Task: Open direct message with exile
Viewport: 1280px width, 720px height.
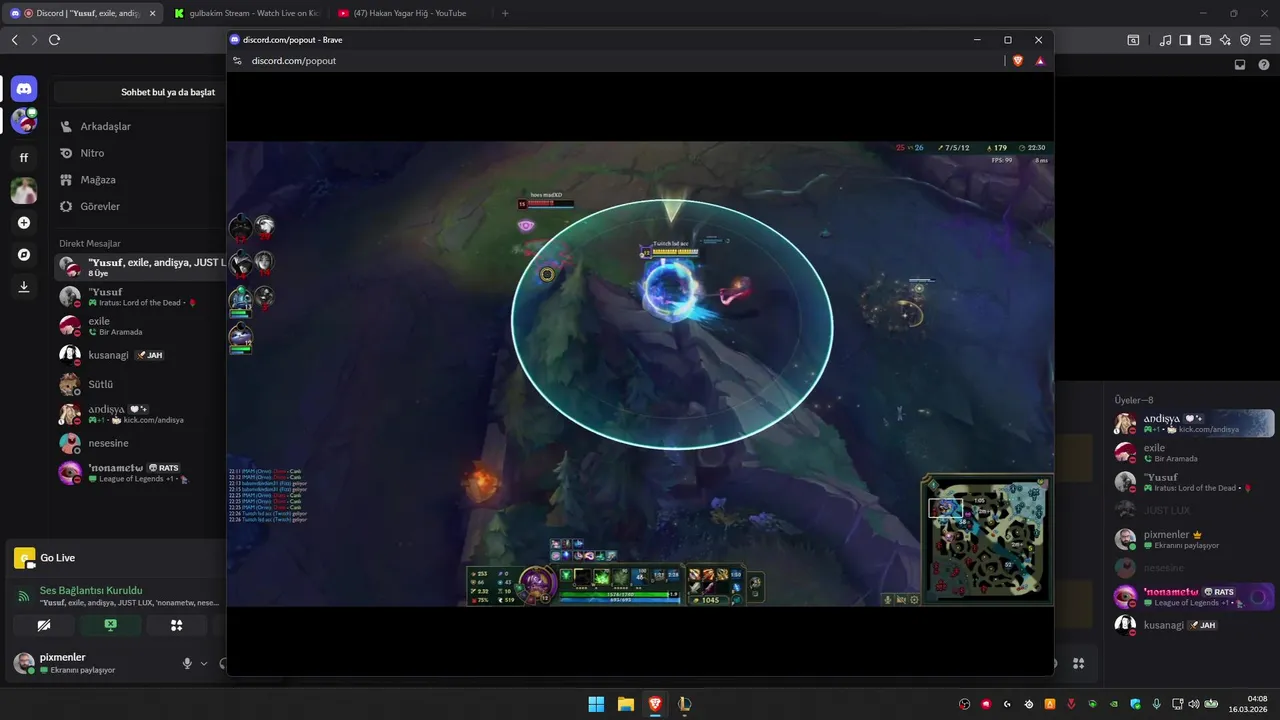Action: coord(140,326)
